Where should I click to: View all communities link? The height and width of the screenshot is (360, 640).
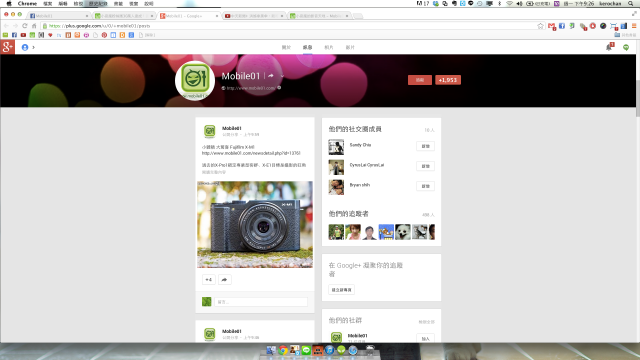pyautogui.click(x=427, y=322)
